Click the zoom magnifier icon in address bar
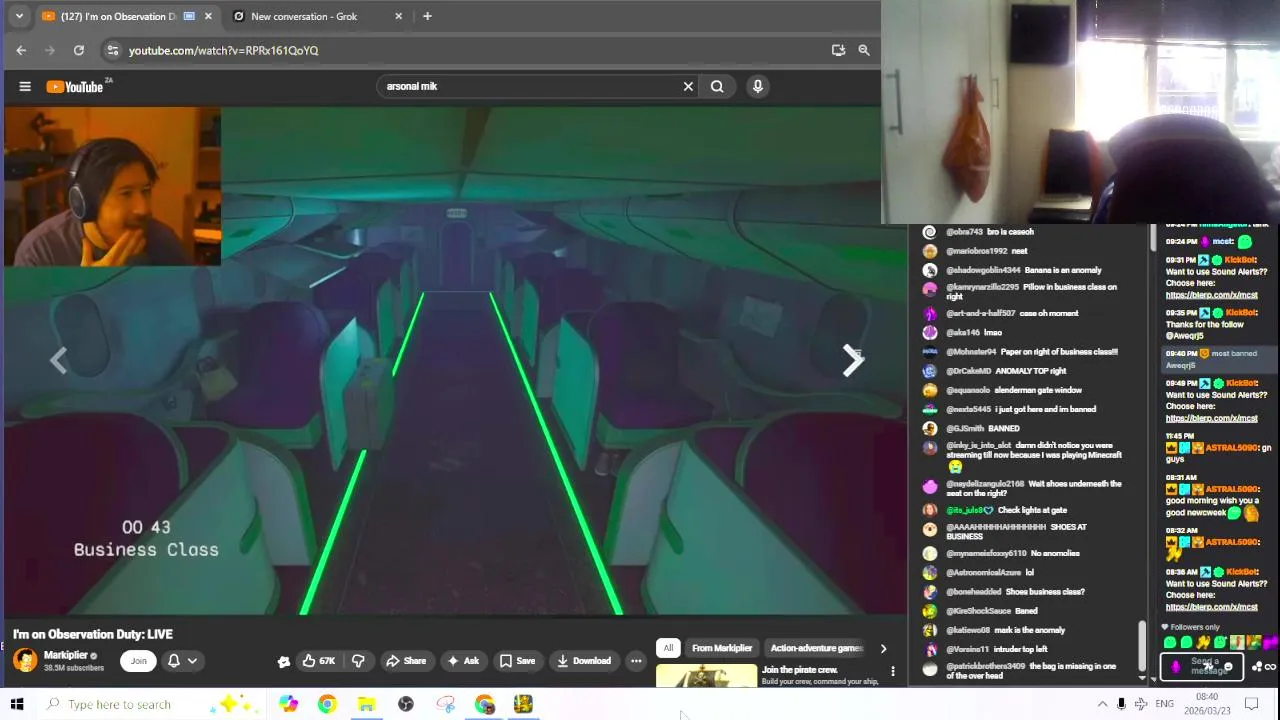 click(x=864, y=50)
